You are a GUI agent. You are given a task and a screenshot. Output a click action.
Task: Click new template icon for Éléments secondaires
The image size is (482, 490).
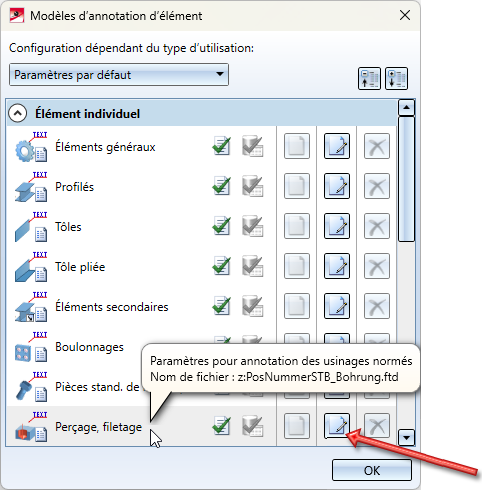click(x=297, y=306)
